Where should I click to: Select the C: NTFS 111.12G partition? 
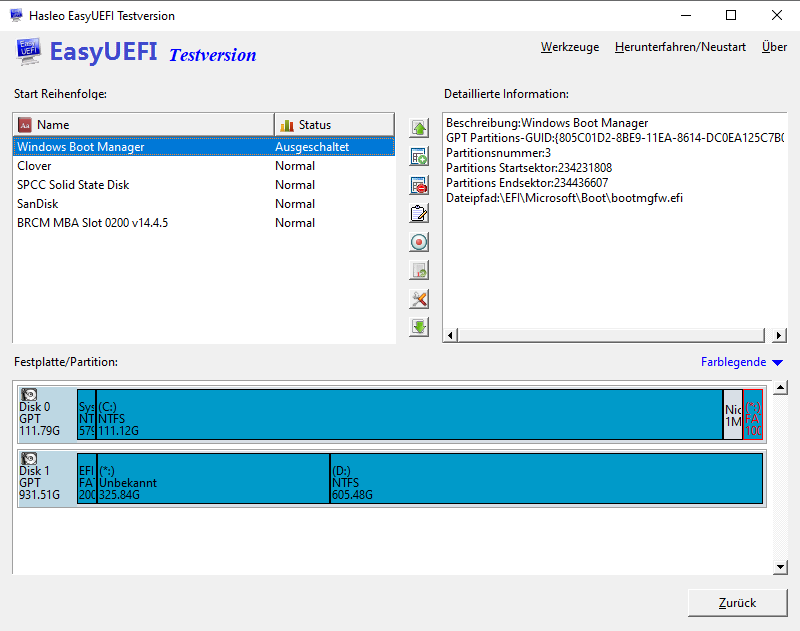click(409, 415)
